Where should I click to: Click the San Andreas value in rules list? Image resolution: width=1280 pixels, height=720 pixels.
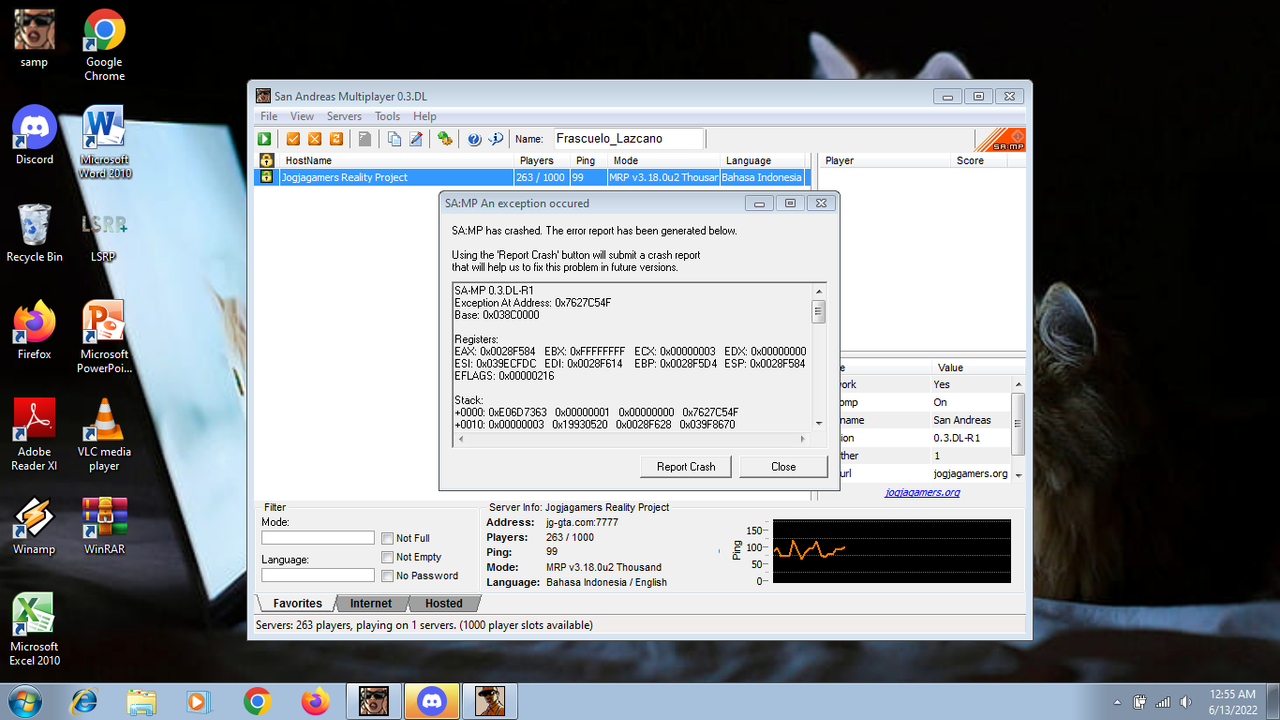pos(962,420)
